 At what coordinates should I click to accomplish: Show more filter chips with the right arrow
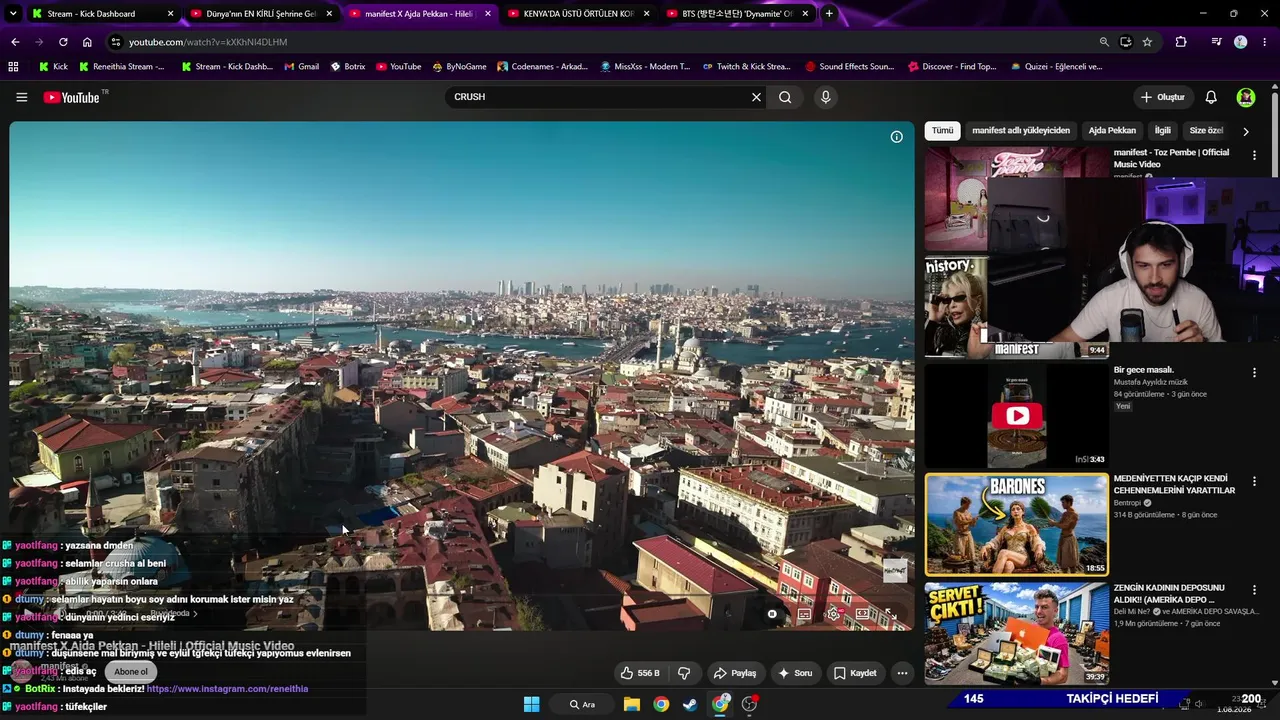pos(1245,131)
